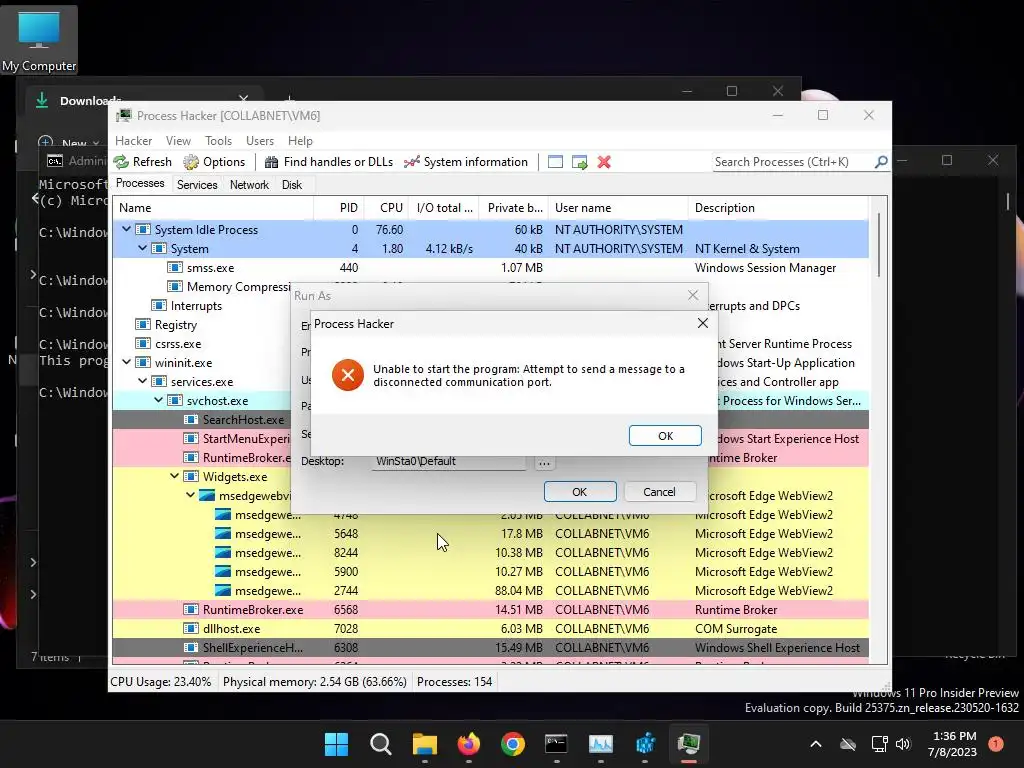Viewport: 1024px width, 768px height.
Task: Select the dllhost.exe process row
Action: pos(490,629)
